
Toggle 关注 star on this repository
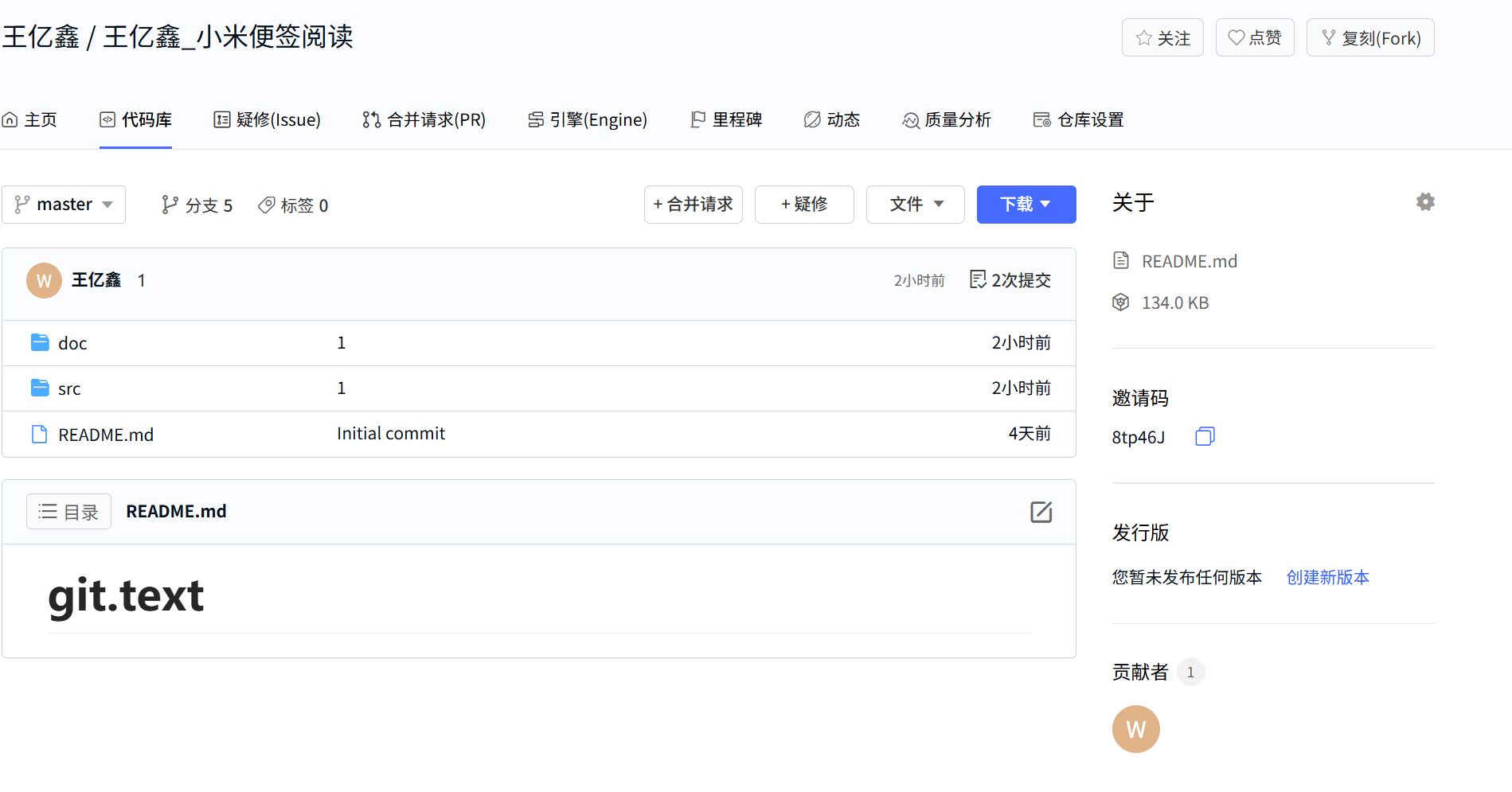pyautogui.click(x=1162, y=37)
